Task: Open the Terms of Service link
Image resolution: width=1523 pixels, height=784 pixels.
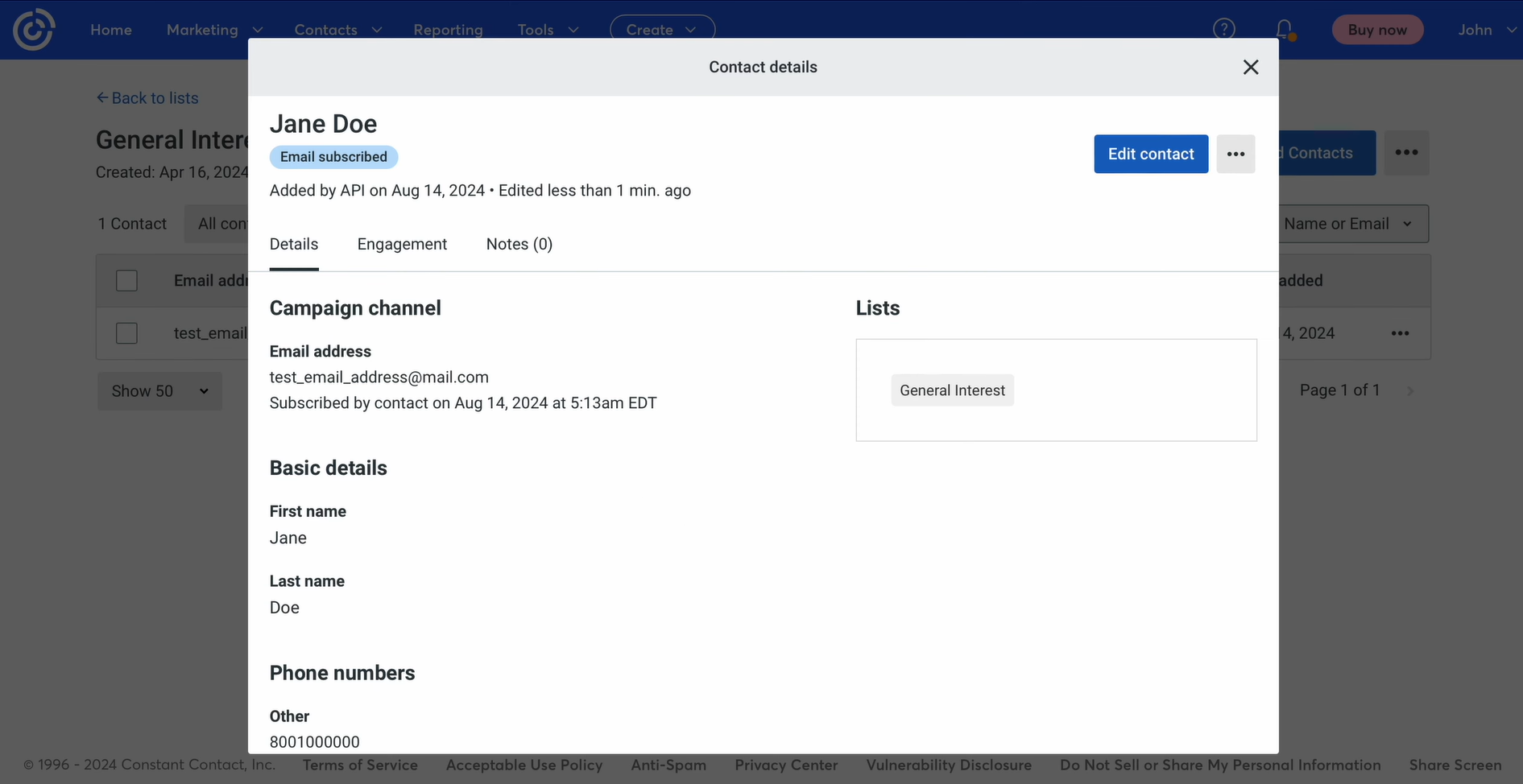Action: [360, 765]
